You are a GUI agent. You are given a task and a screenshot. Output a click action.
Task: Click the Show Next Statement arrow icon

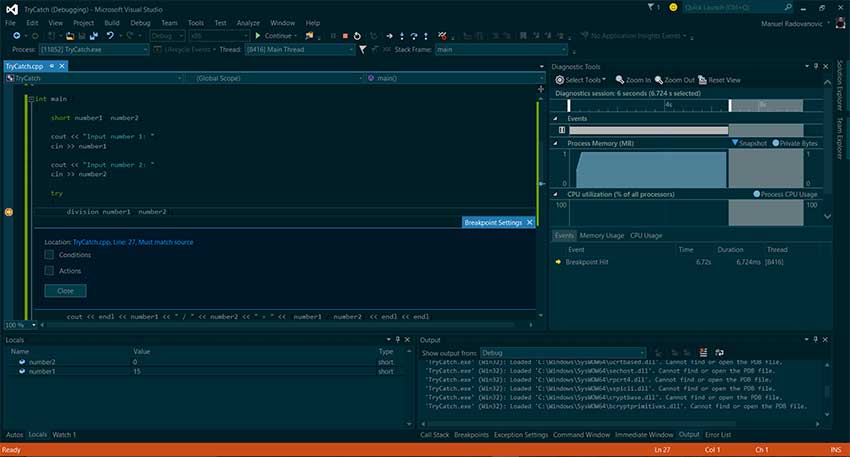pos(389,36)
